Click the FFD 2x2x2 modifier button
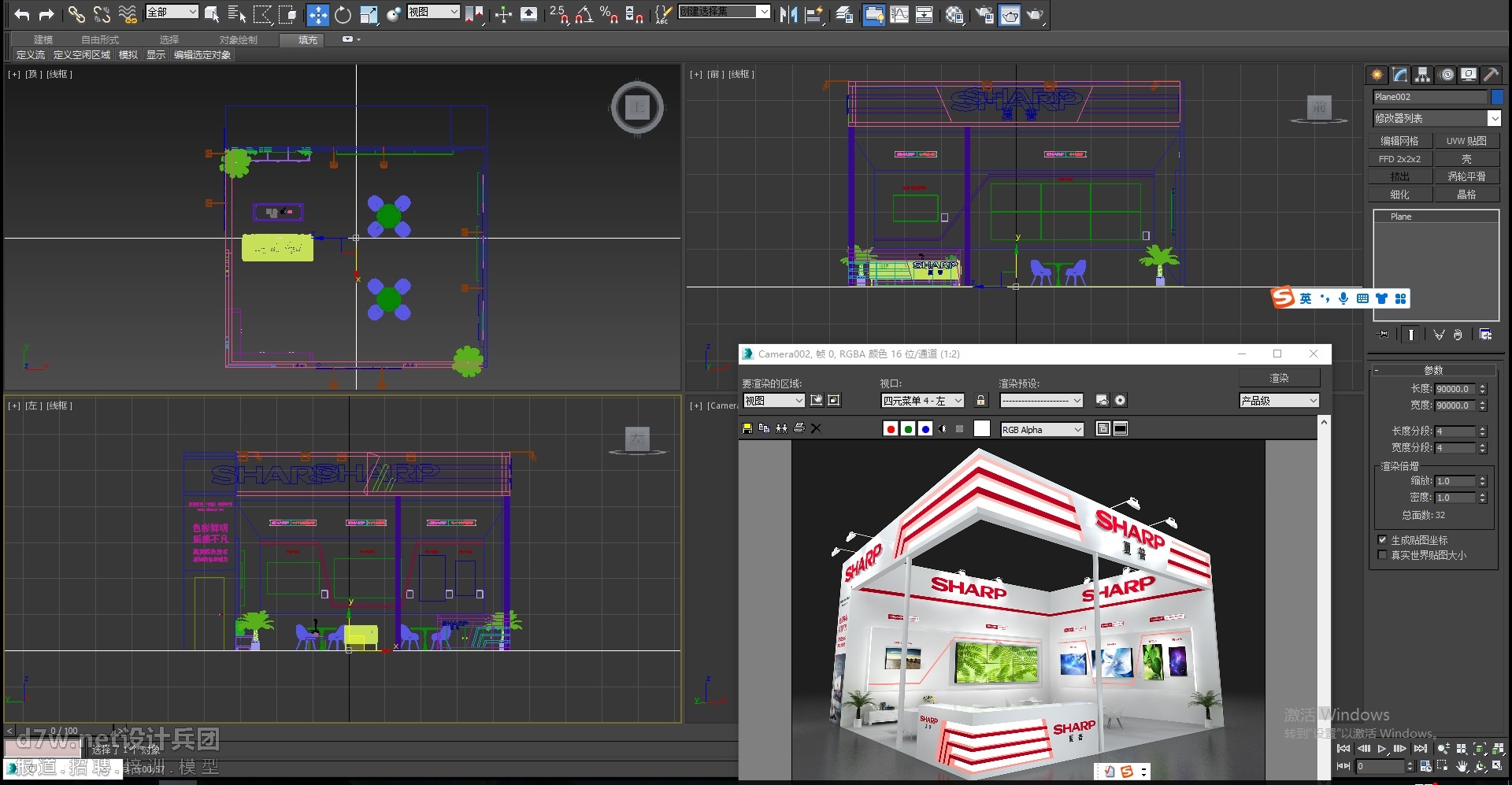1512x785 pixels. click(1399, 159)
